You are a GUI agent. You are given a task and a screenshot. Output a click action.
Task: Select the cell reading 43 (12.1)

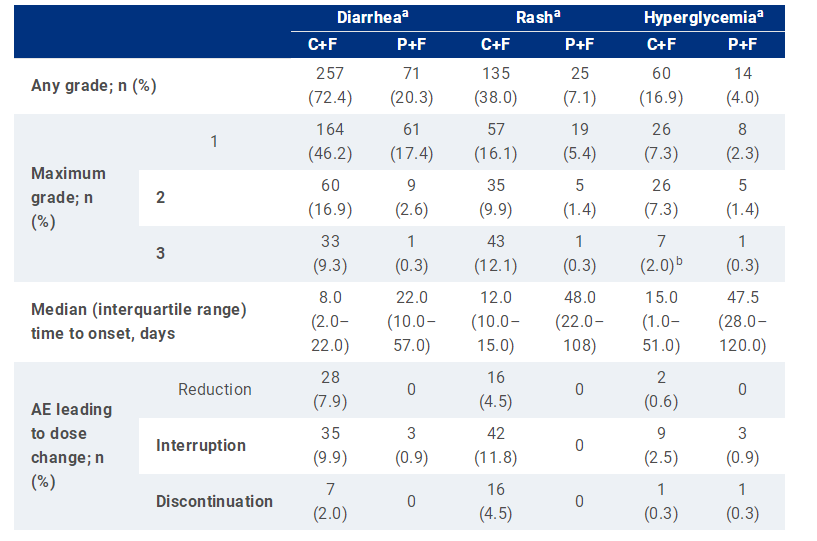[x=496, y=253]
